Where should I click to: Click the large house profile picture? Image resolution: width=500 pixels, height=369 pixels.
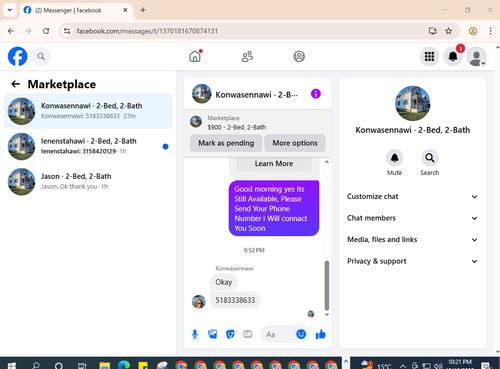(412, 103)
